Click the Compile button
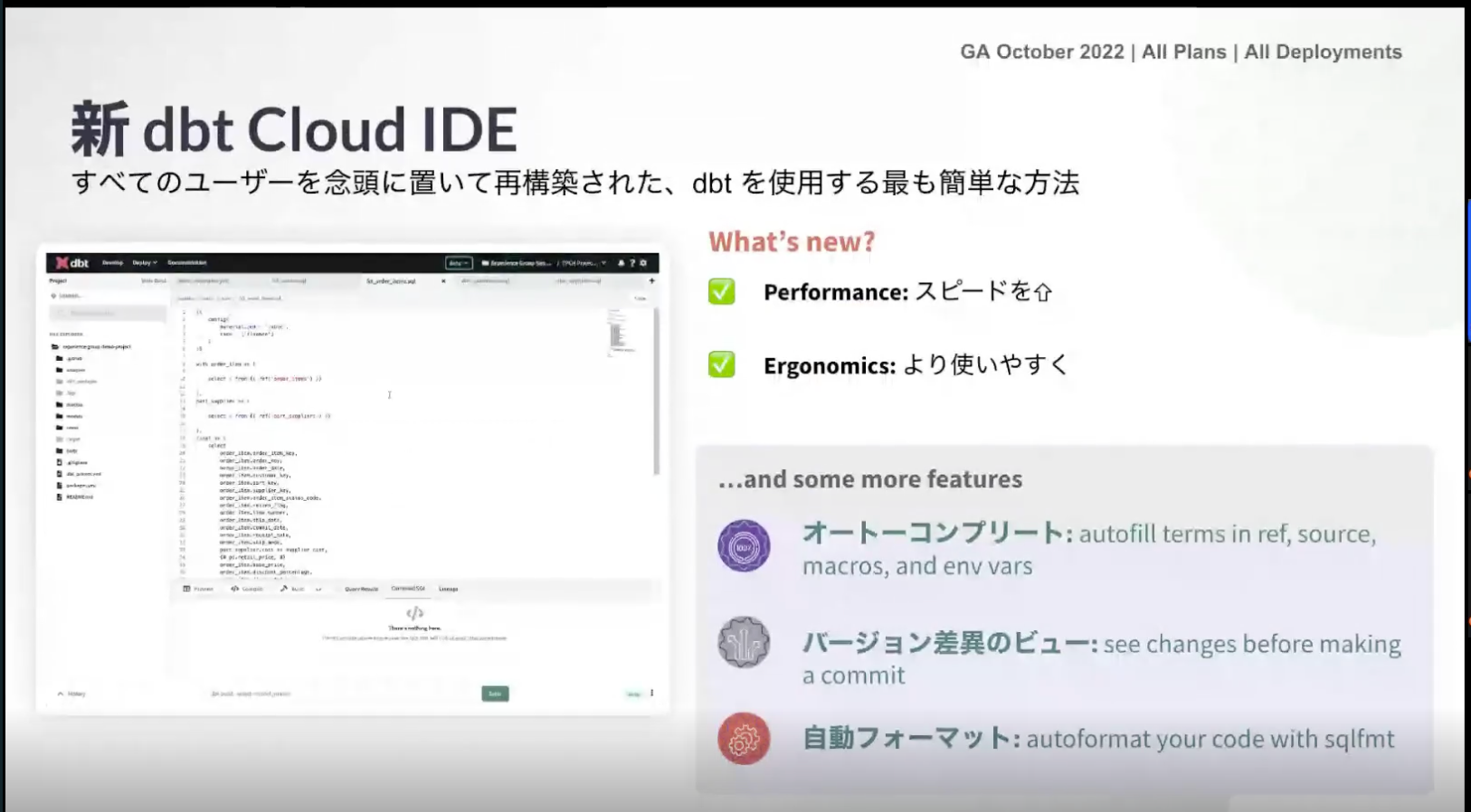Screen dimensions: 1471x812 point(247,589)
